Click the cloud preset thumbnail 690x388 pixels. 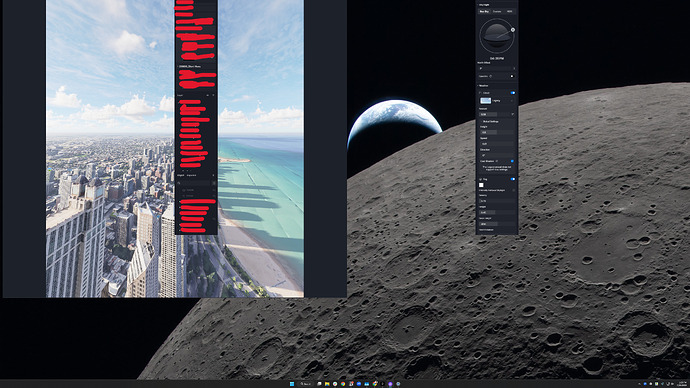click(x=485, y=101)
